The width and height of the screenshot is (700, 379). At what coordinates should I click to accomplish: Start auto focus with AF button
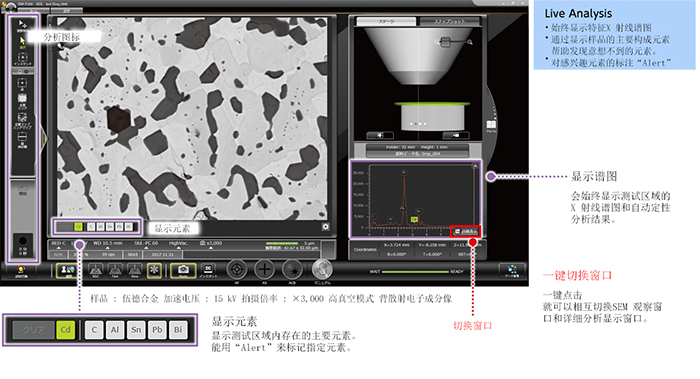237,270
